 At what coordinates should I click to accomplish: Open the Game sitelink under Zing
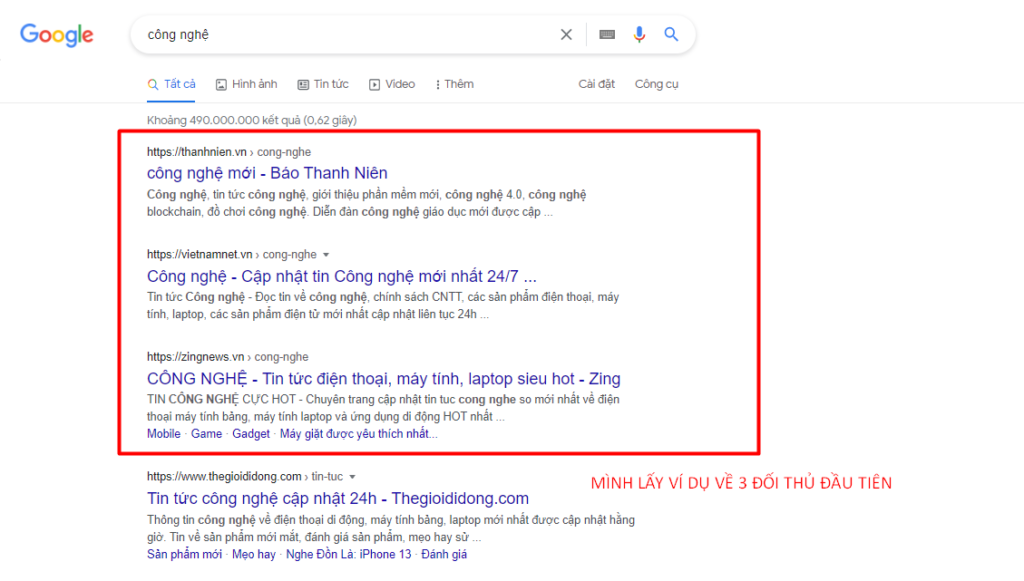206,434
